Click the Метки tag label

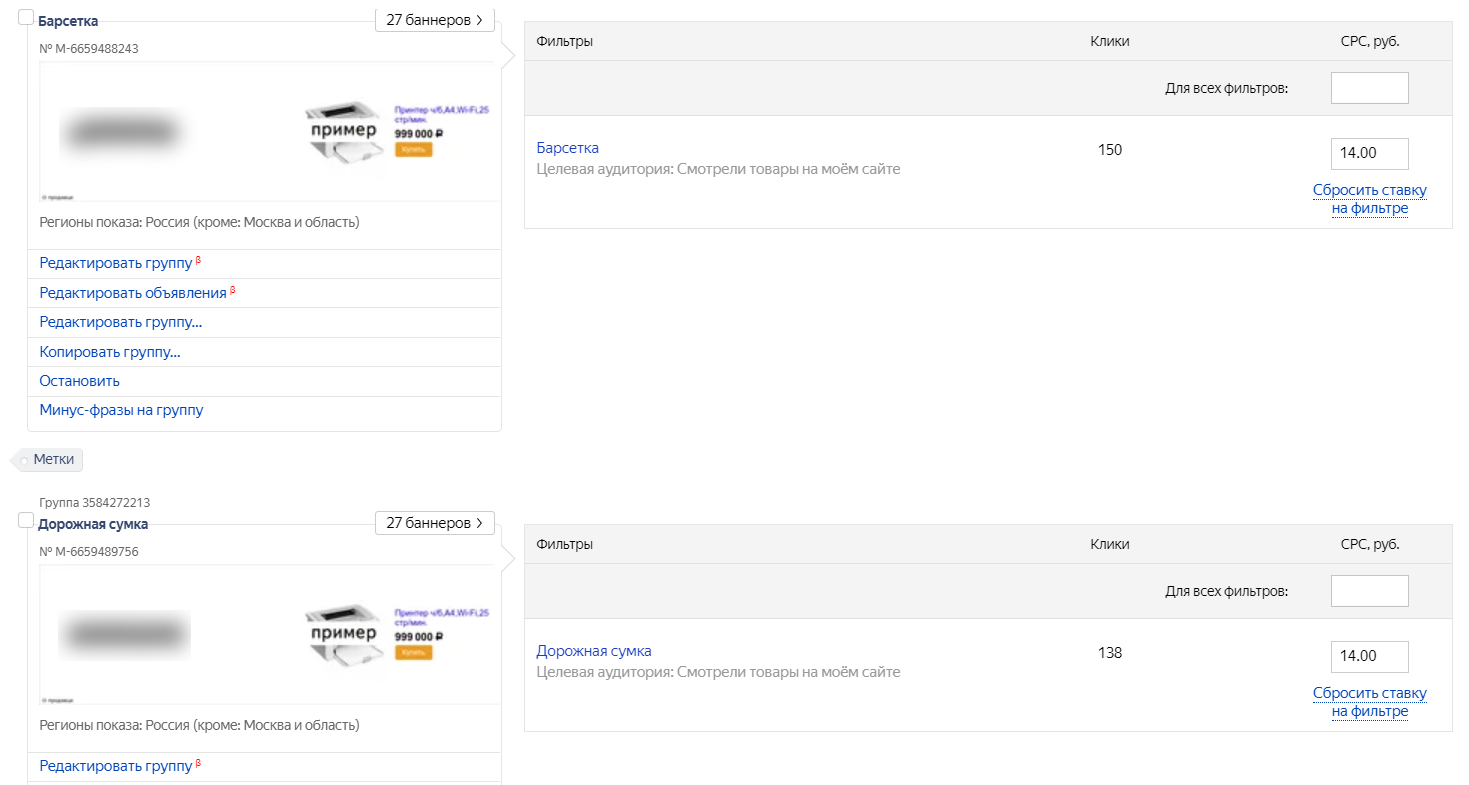point(53,459)
